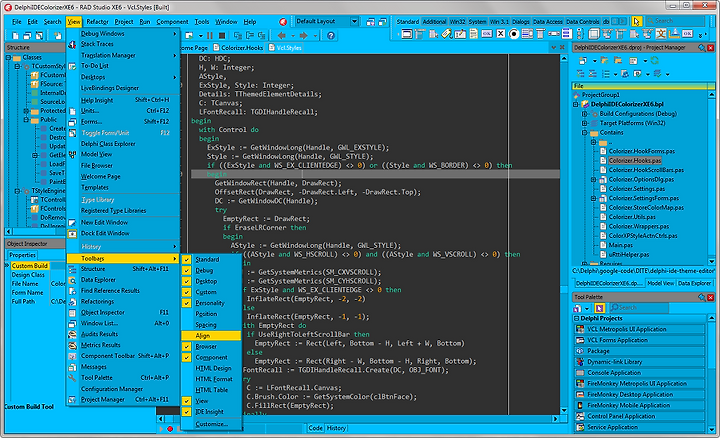Click the component palette Search box
720x438 pixels.
tap(675, 21)
